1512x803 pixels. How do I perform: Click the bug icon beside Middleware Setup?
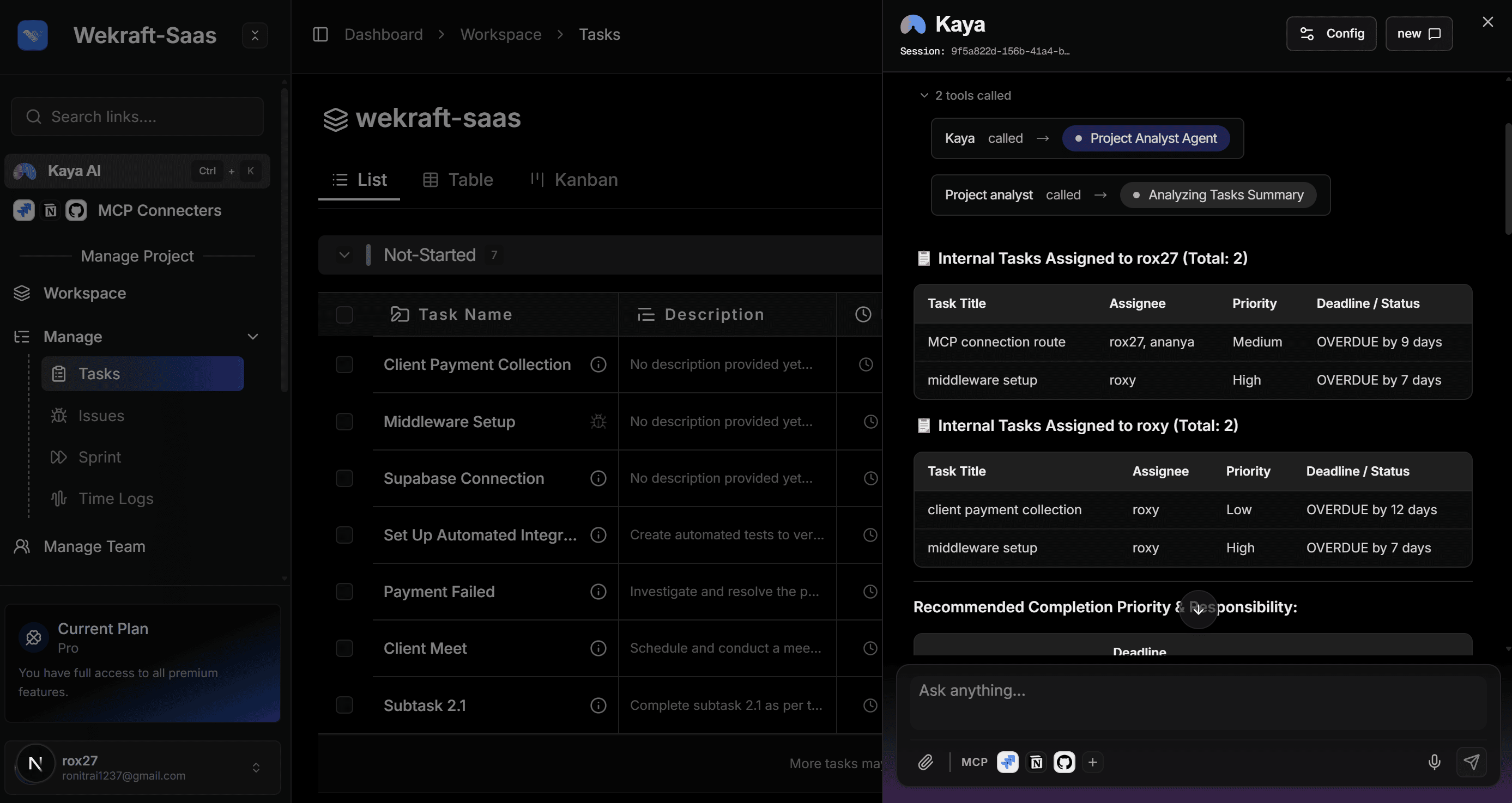pyautogui.click(x=598, y=421)
